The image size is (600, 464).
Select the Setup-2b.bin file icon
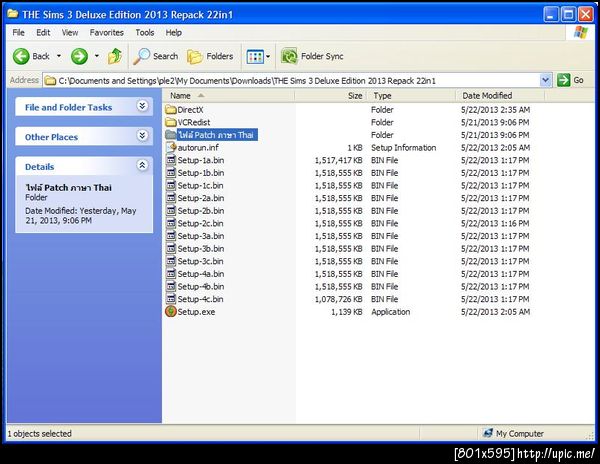[x=171, y=210]
